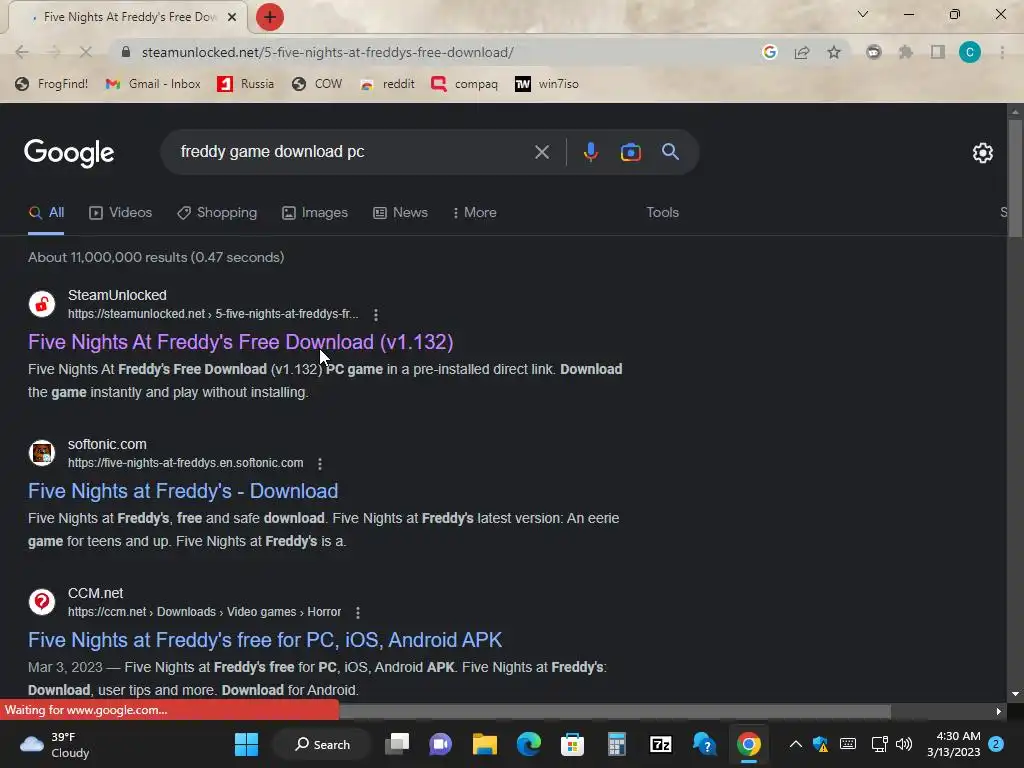The image size is (1024, 768).
Task: Open the extensions puzzle-piece menu
Action: (x=906, y=52)
